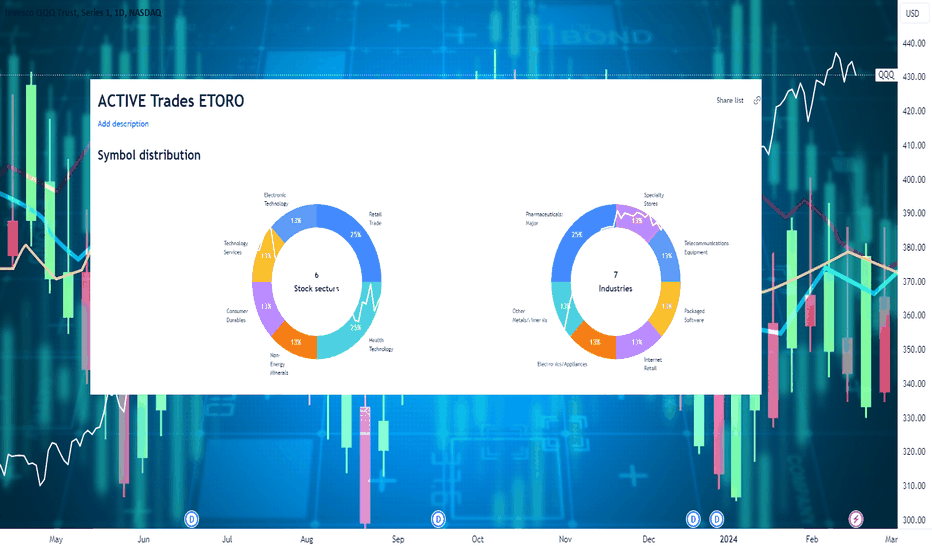Select the Electronics/Appliances orange segment
Viewport: 932px width, 550px height.
[594, 342]
